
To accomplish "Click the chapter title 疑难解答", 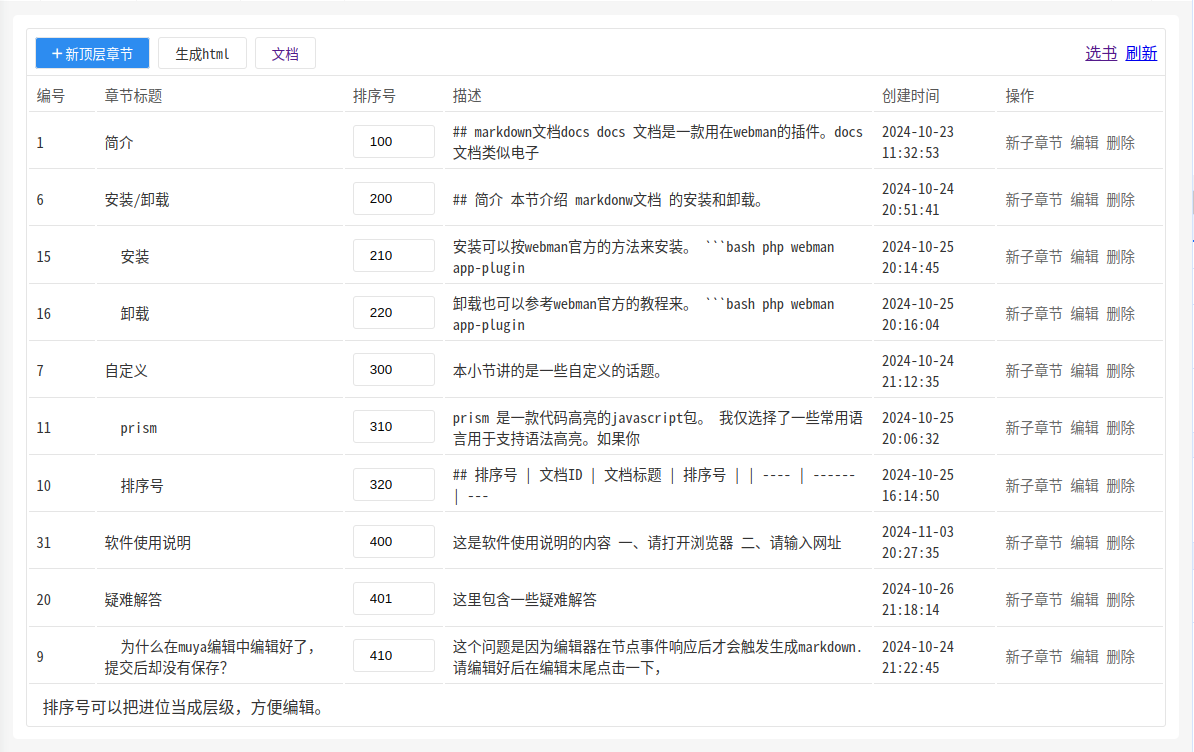I will [133, 601].
